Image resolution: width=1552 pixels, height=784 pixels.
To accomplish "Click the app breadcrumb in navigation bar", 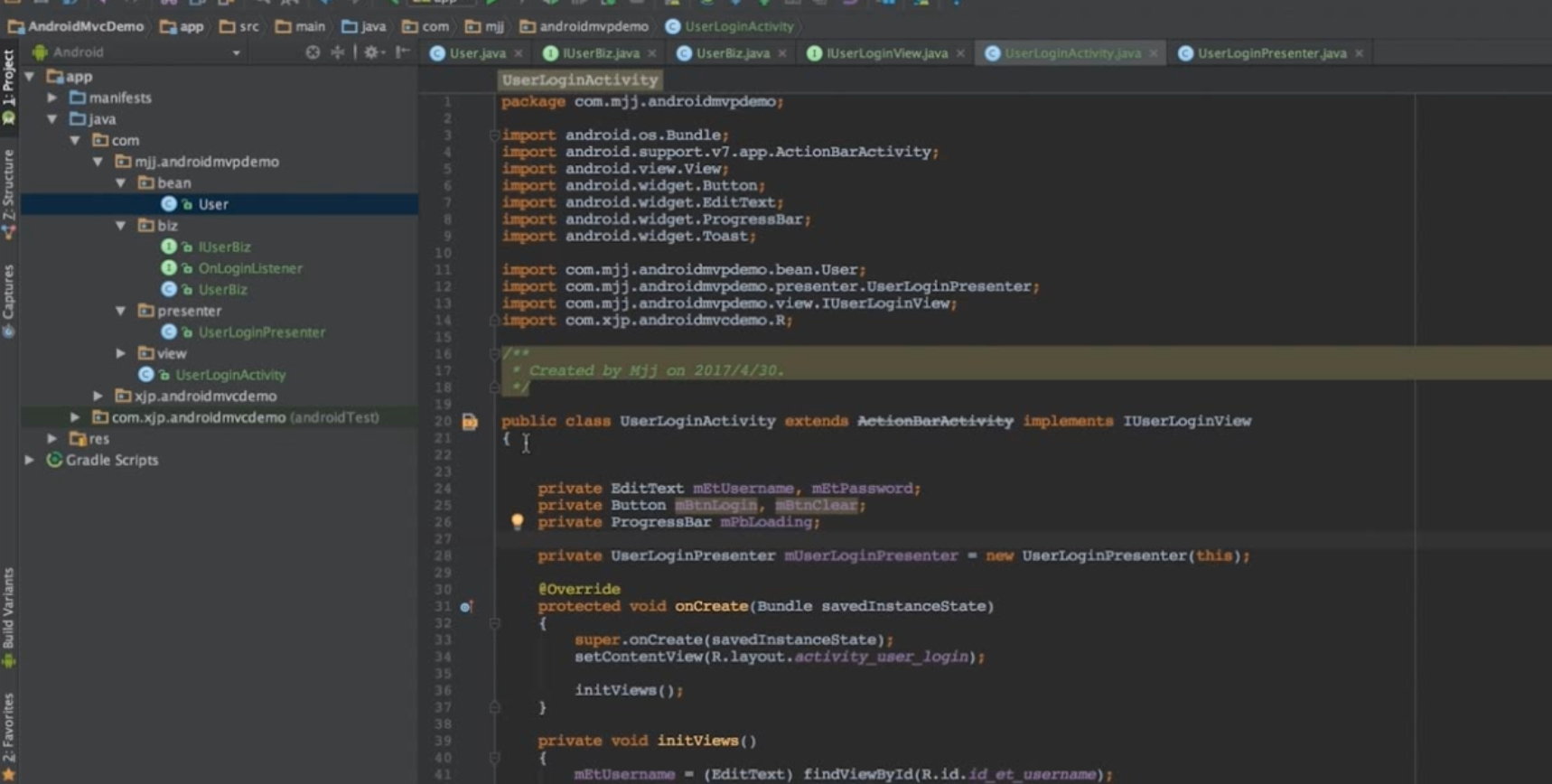I will click(x=182, y=26).
